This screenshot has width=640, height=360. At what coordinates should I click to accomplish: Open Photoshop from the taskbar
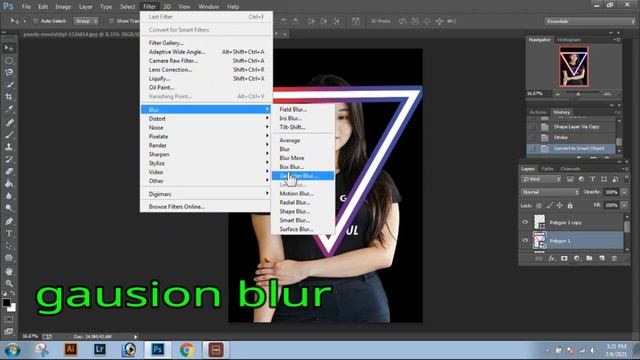[158, 349]
